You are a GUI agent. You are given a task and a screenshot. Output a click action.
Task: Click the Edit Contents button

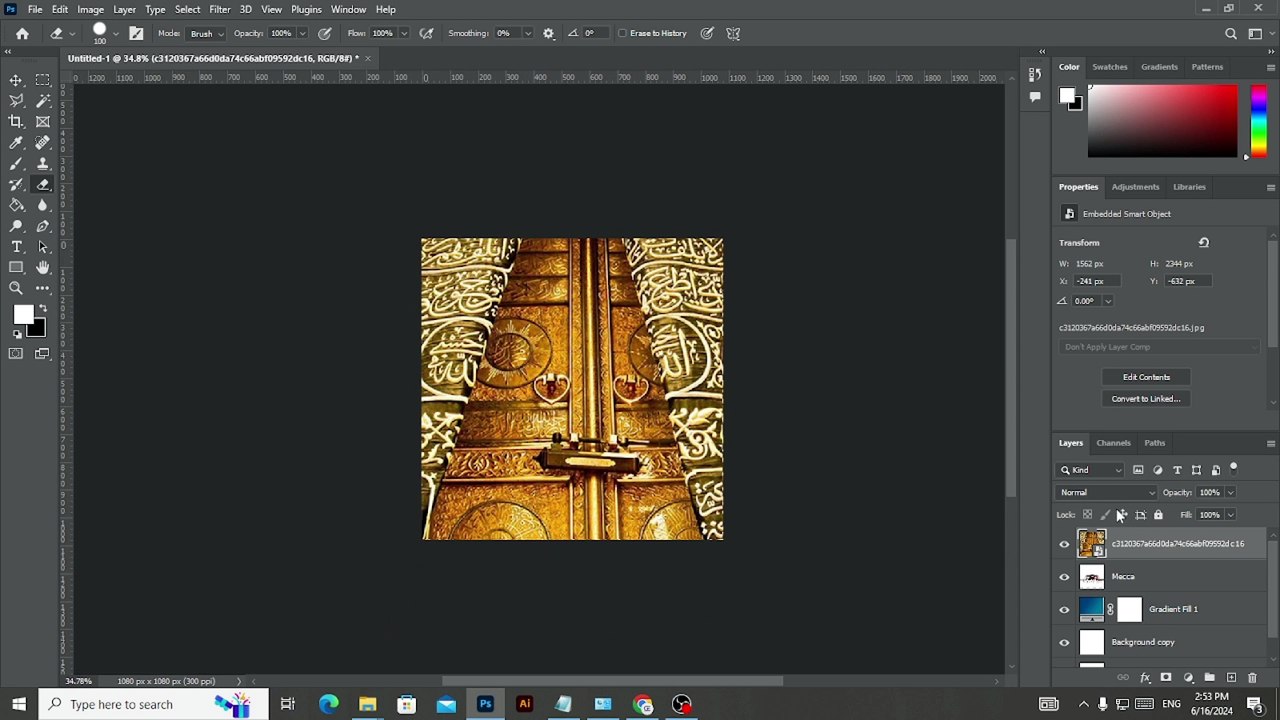coord(1146,377)
